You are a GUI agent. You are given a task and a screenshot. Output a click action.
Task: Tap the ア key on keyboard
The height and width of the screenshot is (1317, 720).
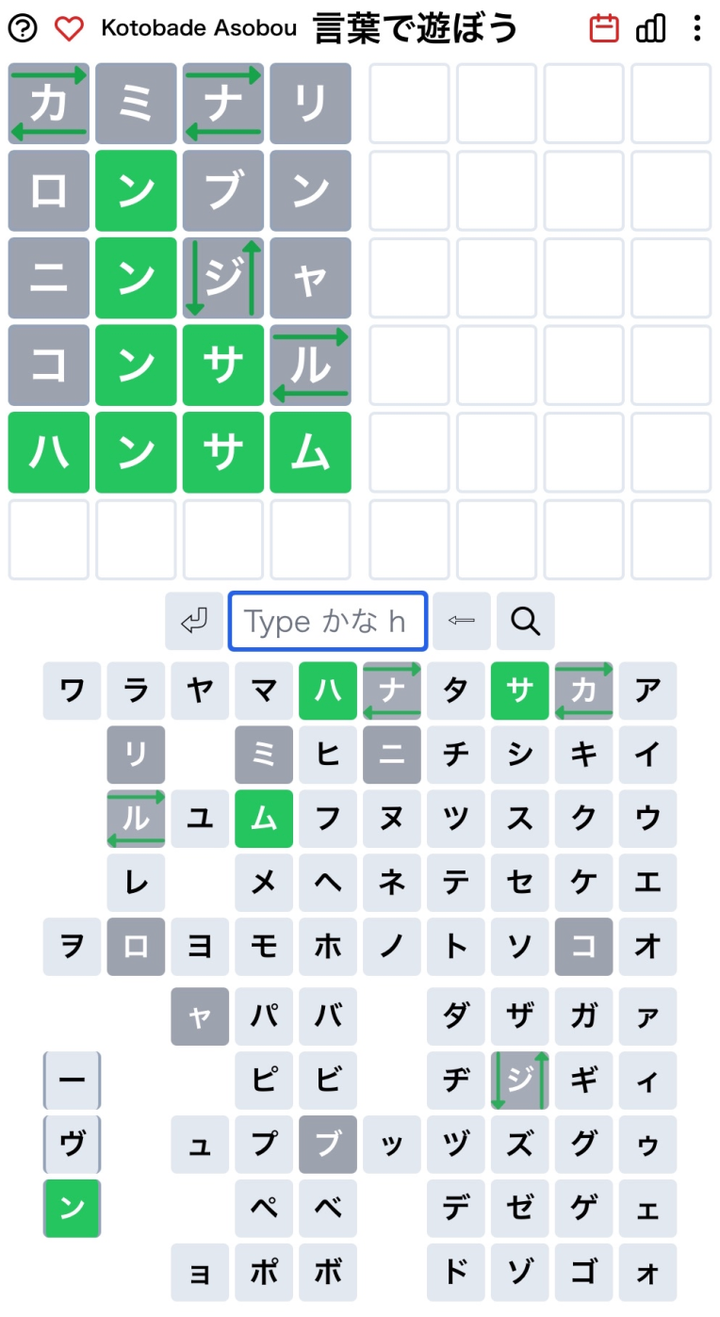(x=648, y=690)
